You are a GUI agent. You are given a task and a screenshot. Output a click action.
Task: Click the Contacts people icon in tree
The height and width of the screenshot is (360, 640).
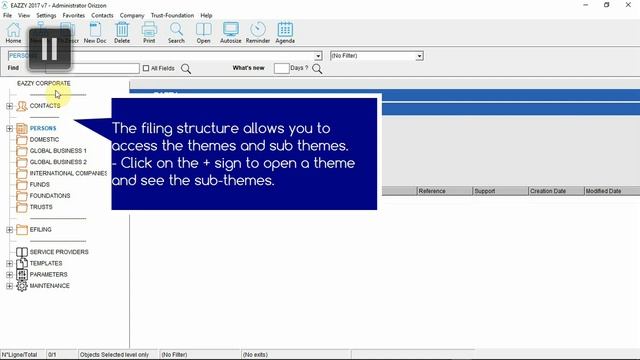tap(22, 106)
